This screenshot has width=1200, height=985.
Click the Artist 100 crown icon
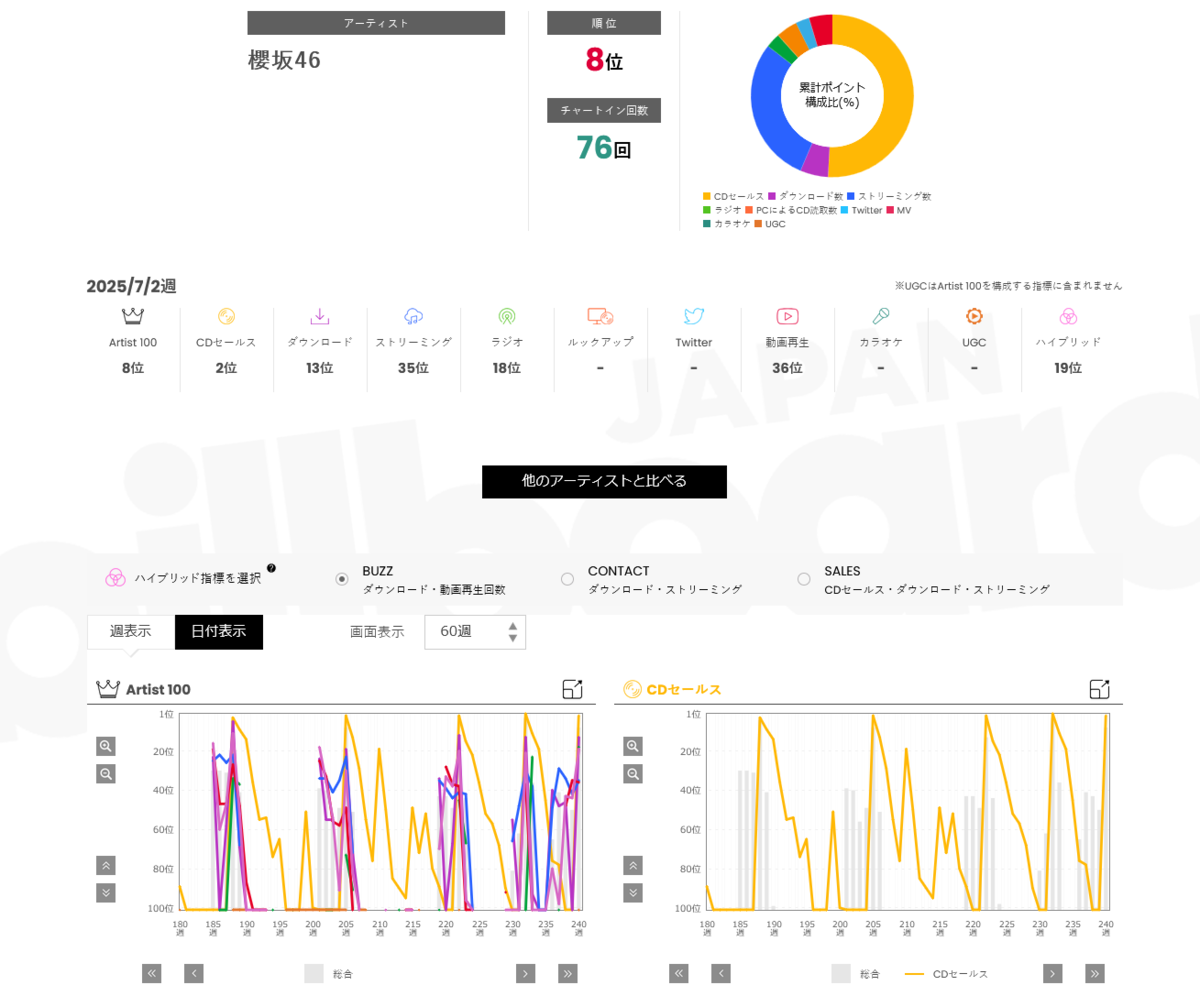133,316
